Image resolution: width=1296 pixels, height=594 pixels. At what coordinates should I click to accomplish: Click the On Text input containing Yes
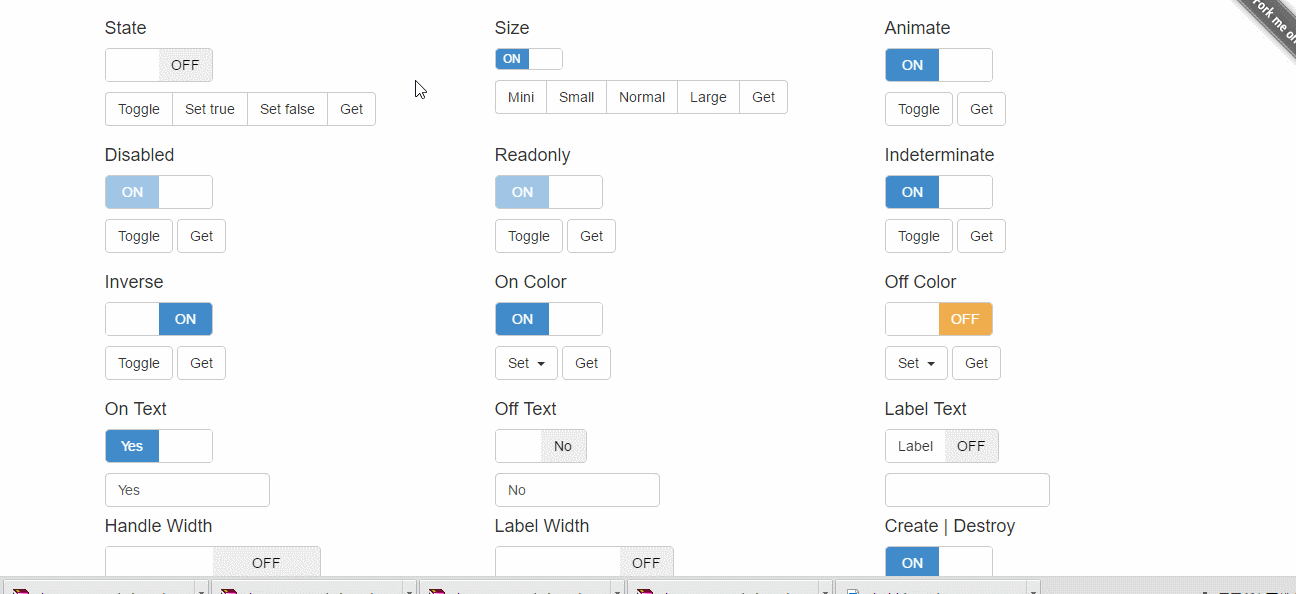pyautogui.click(x=187, y=490)
